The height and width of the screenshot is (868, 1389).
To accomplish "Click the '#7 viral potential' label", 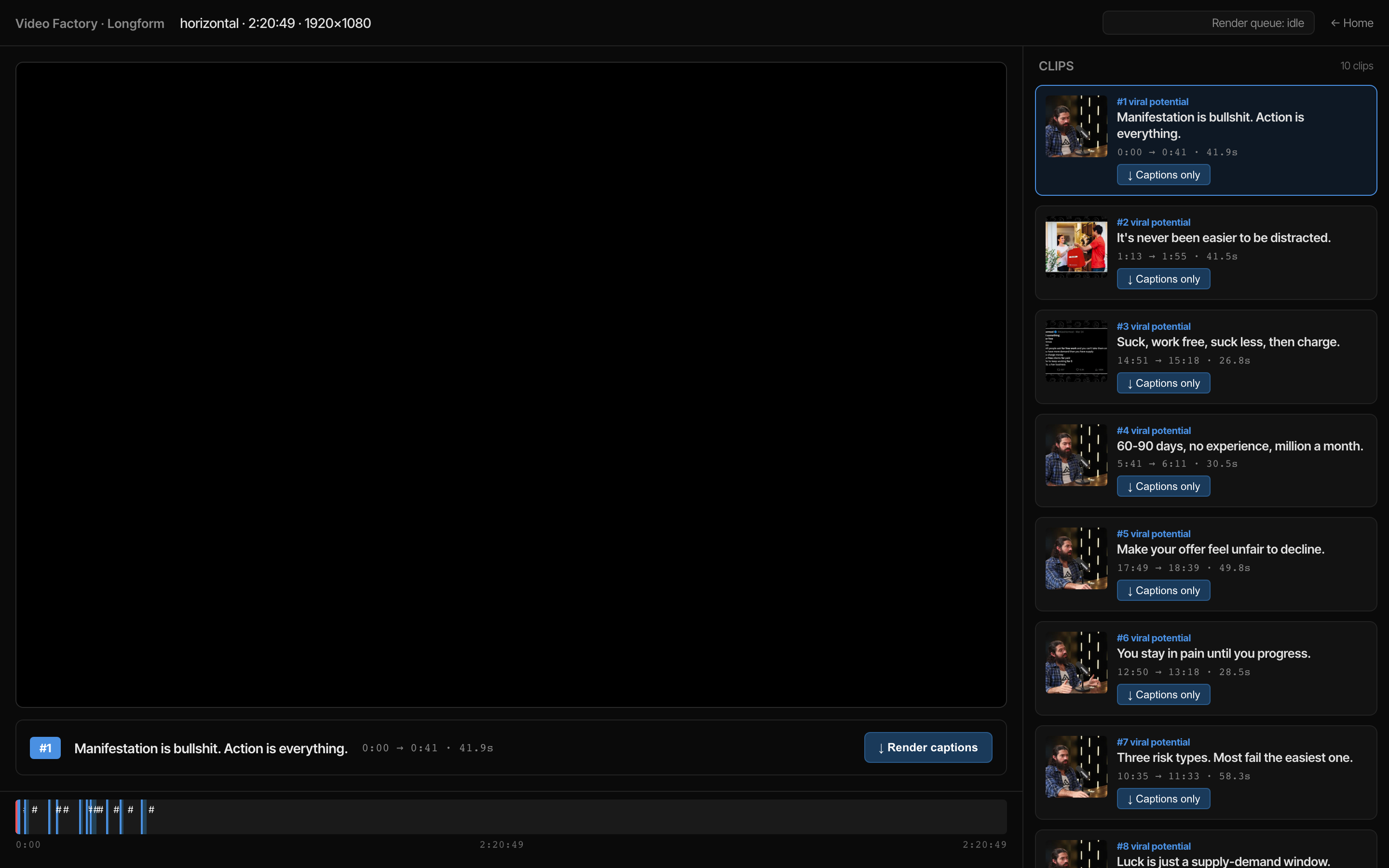I will 1153,742.
